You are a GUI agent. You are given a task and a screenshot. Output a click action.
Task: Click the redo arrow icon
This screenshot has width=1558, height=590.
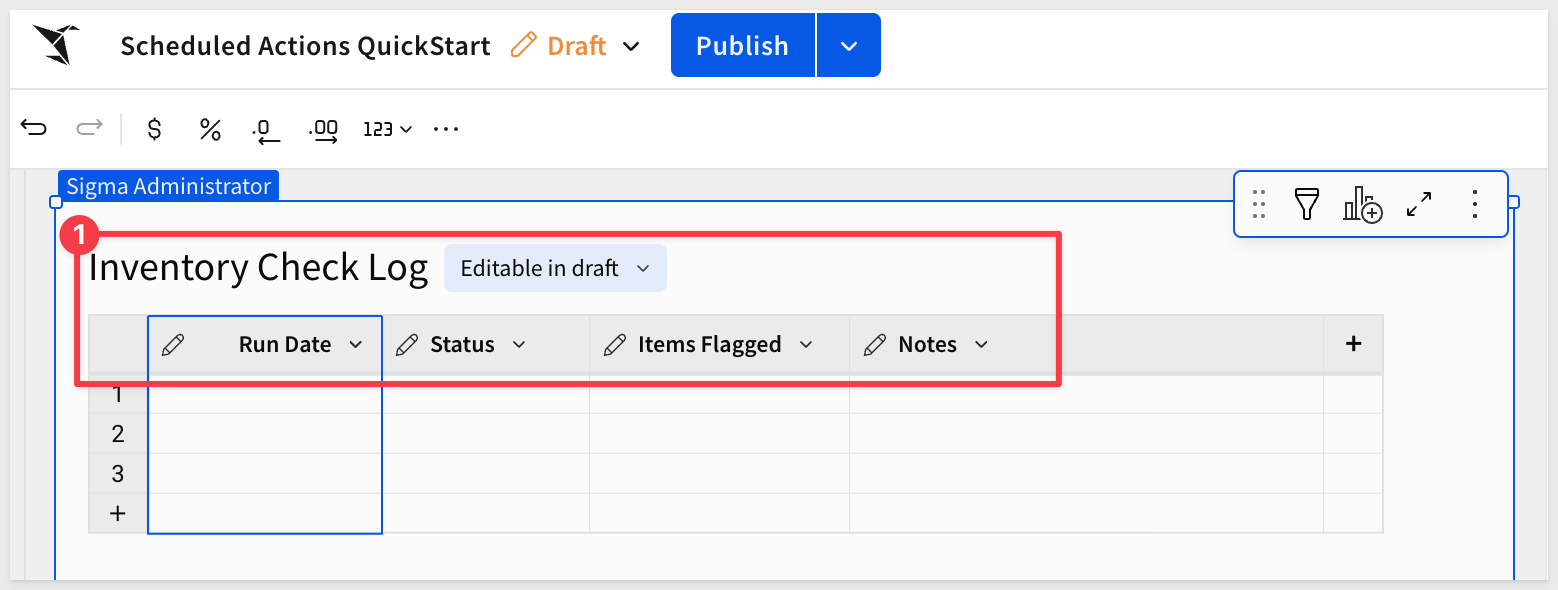coord(89,128)
